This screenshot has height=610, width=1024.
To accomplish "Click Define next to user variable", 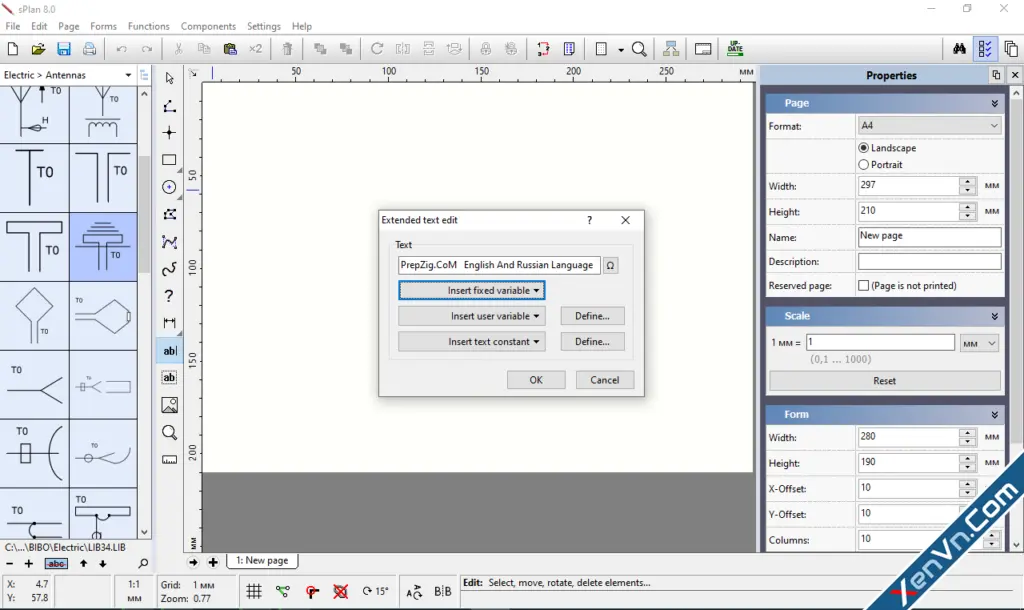I will pyautogui.click(x=592, y=316).
